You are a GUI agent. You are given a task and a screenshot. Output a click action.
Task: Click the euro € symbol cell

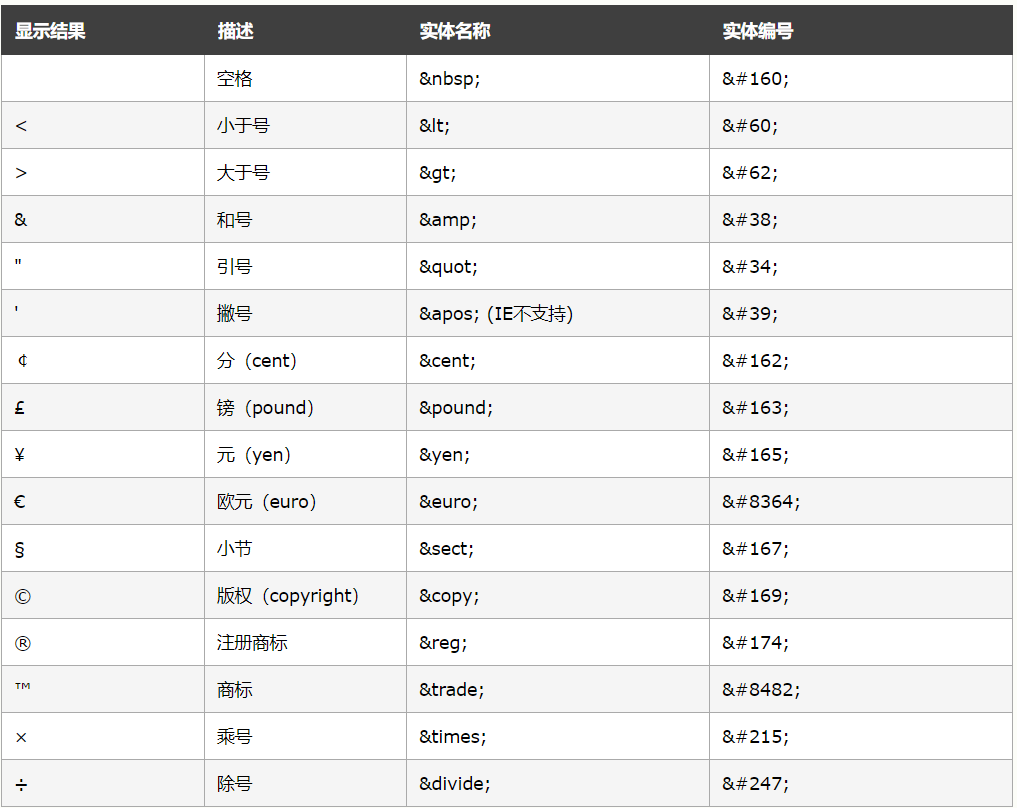pyautogui.click(x=20, y=502)
